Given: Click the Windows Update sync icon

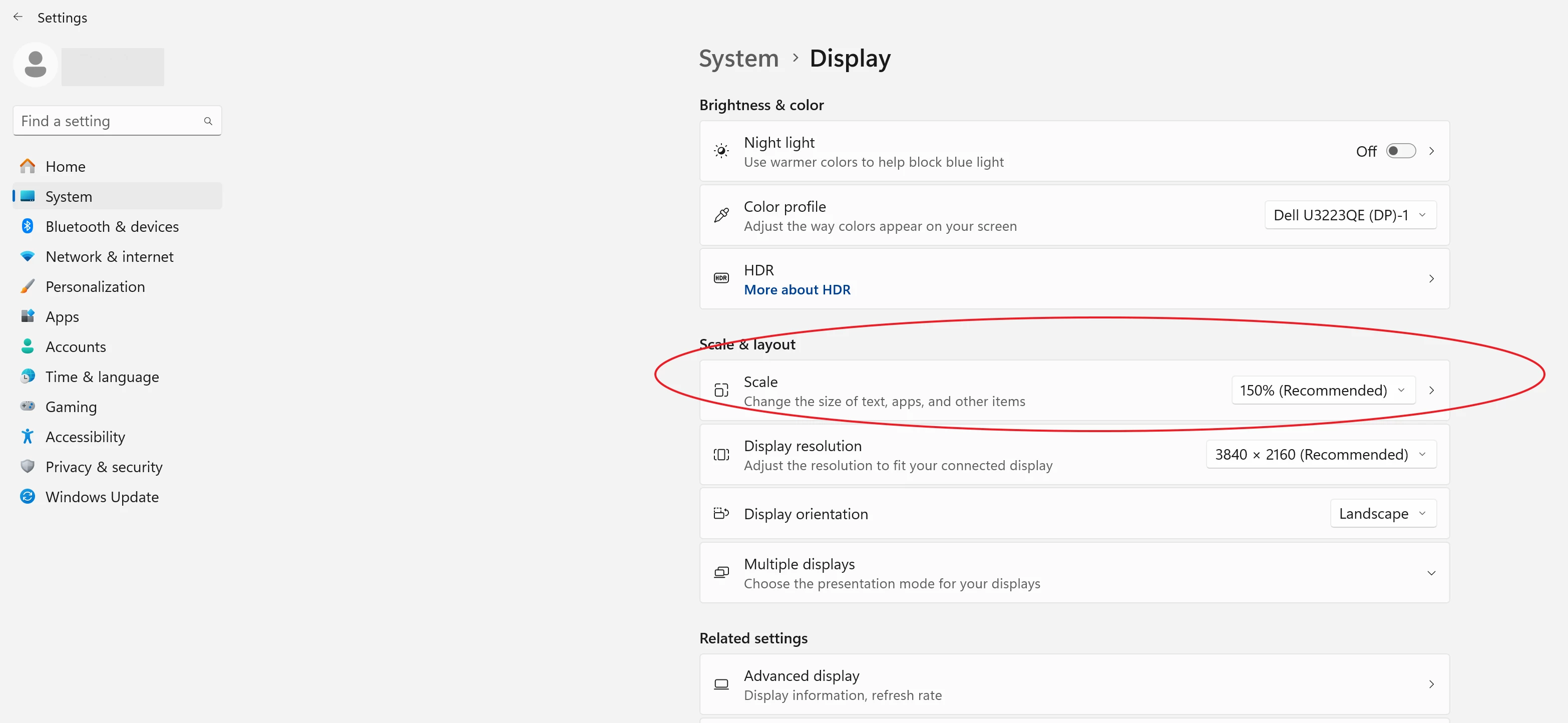Looking at the screenshot, I should tap(28, 497).
